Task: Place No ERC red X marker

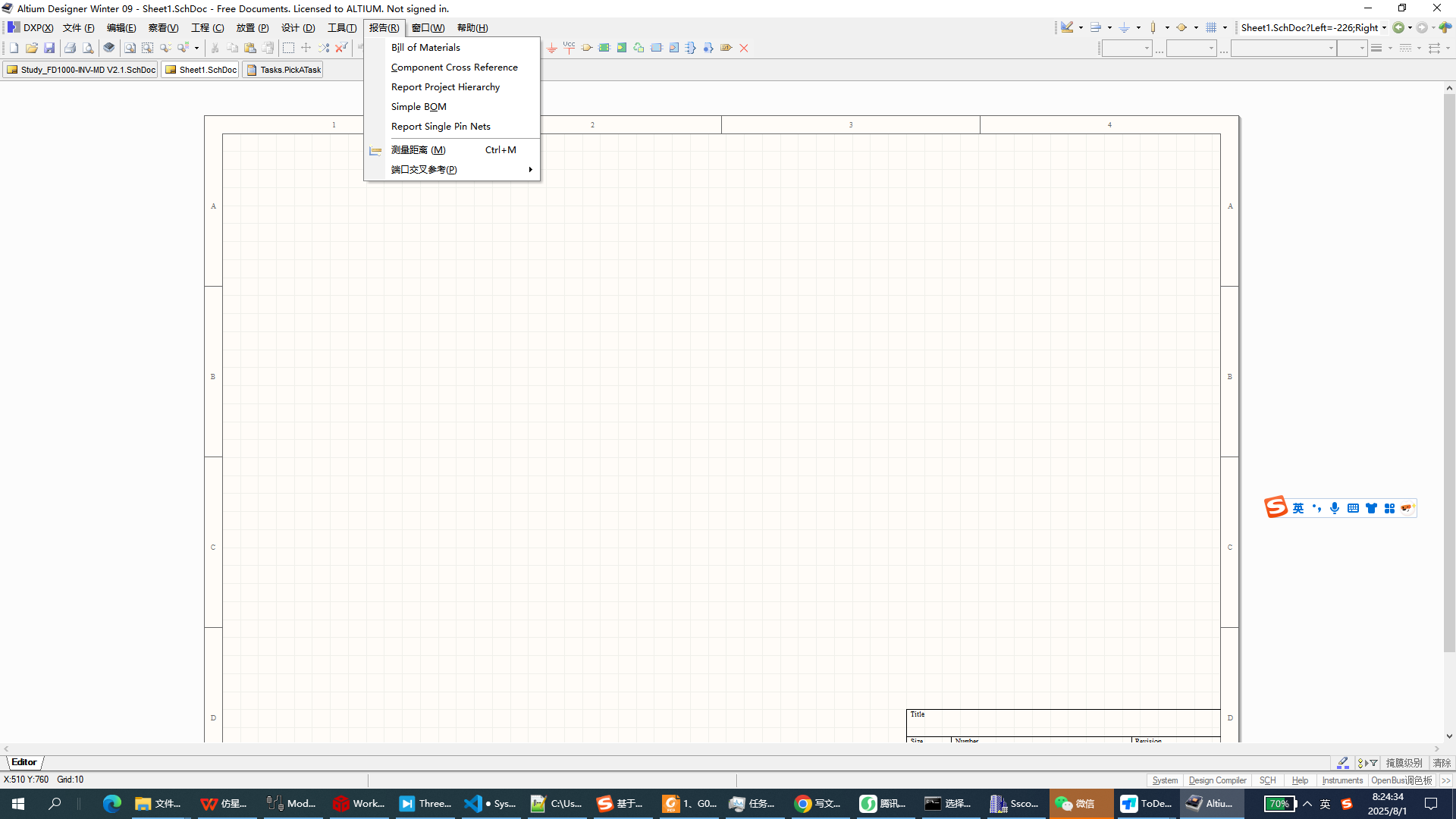Action: (x=744, y=48)
